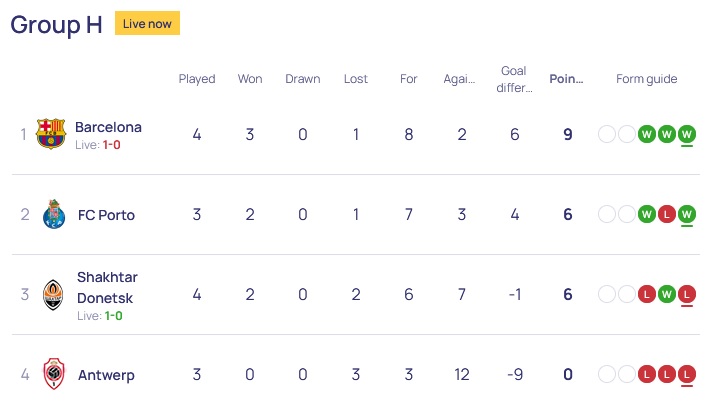Open Barcelona's live 1-0 score
This screenshot has height=411, width=712.
(x=111, y=145)
